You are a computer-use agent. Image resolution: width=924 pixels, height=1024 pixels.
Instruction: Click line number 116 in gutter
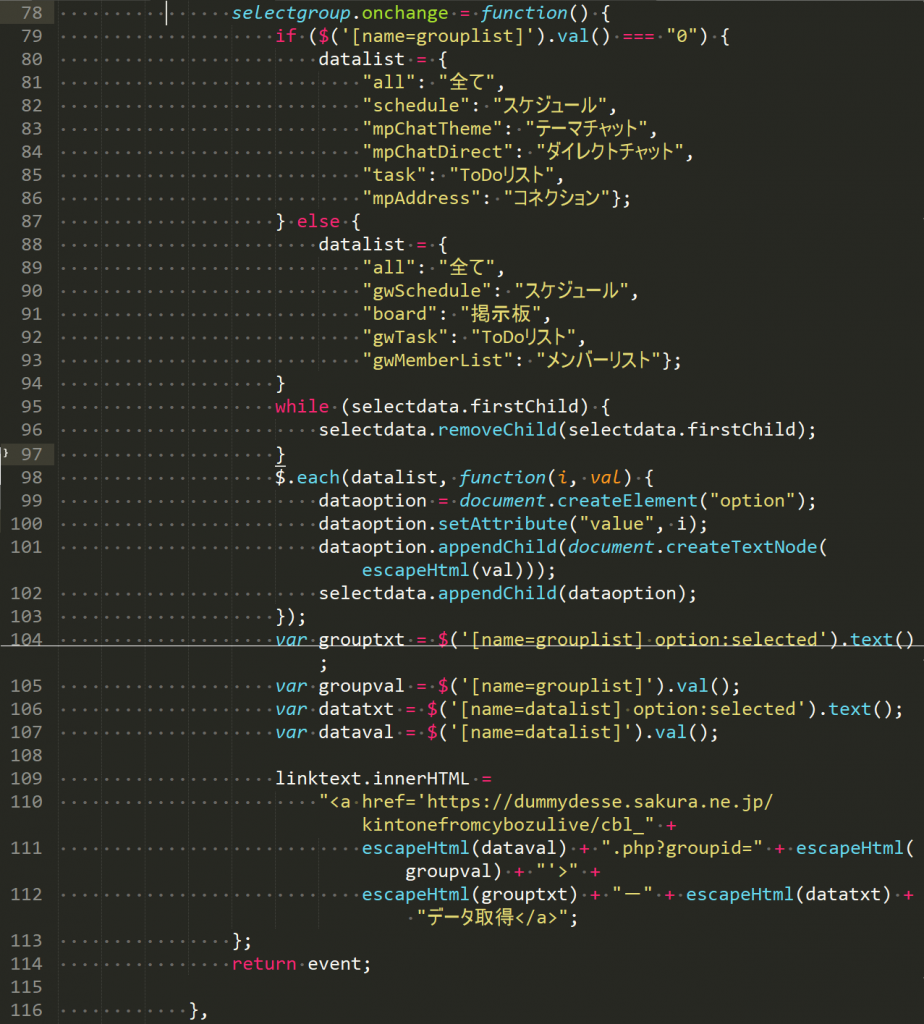(26, 1010)
